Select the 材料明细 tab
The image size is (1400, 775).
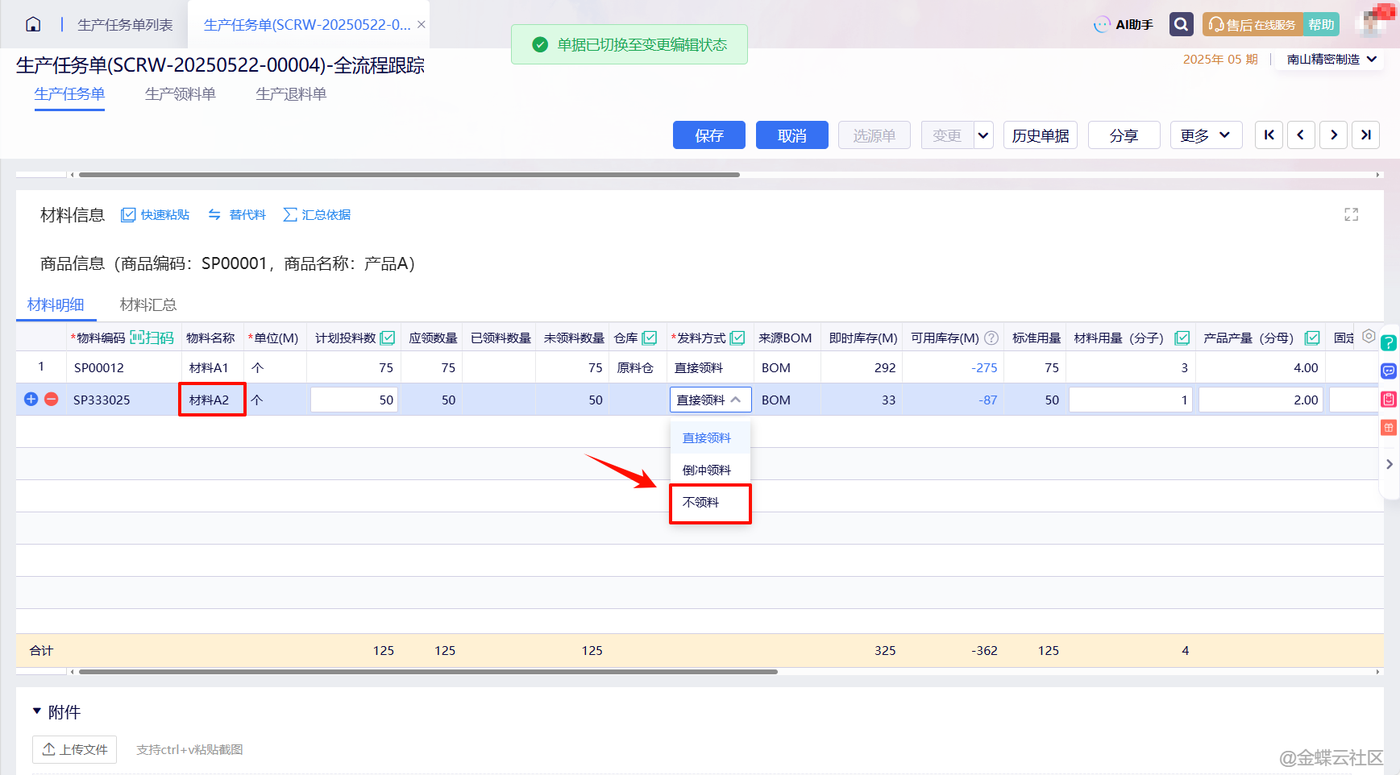(x=56, y=305)
